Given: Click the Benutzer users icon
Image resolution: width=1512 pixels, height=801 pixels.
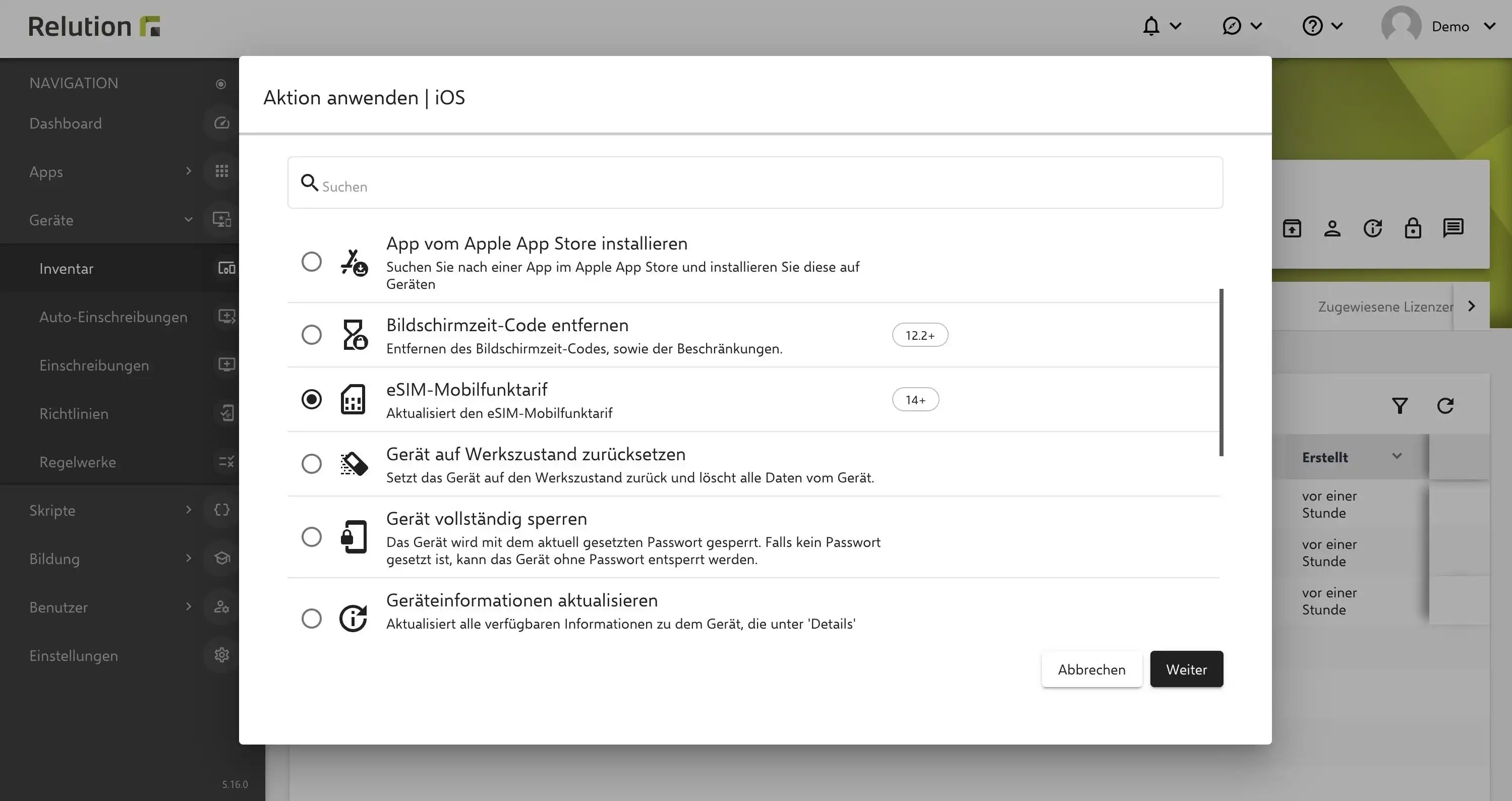Looking at the screenshot, I should (221, 607).
